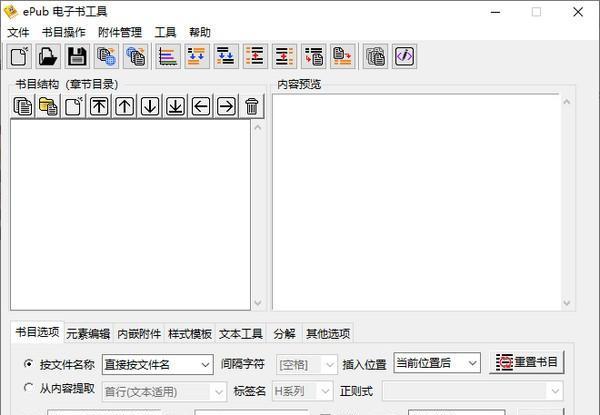
Task: Switch to the 内嵌附件 tab
Action: [139, 334]
